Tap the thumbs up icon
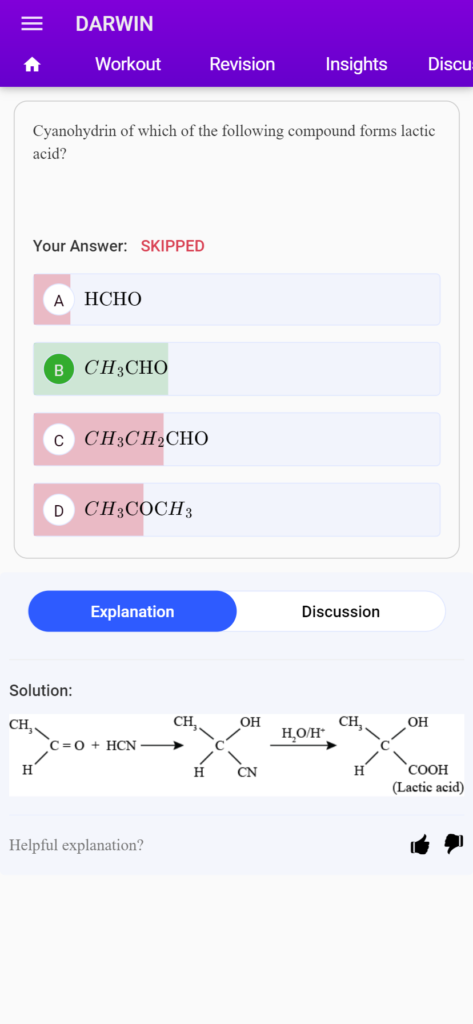Viewport: 473px width, 1024px height. click(420, 844)
